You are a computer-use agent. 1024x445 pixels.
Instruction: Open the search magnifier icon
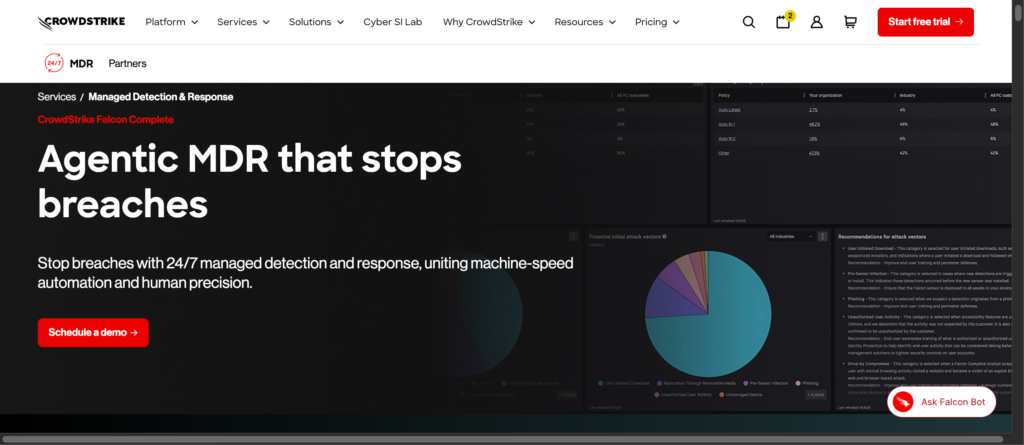749,22
